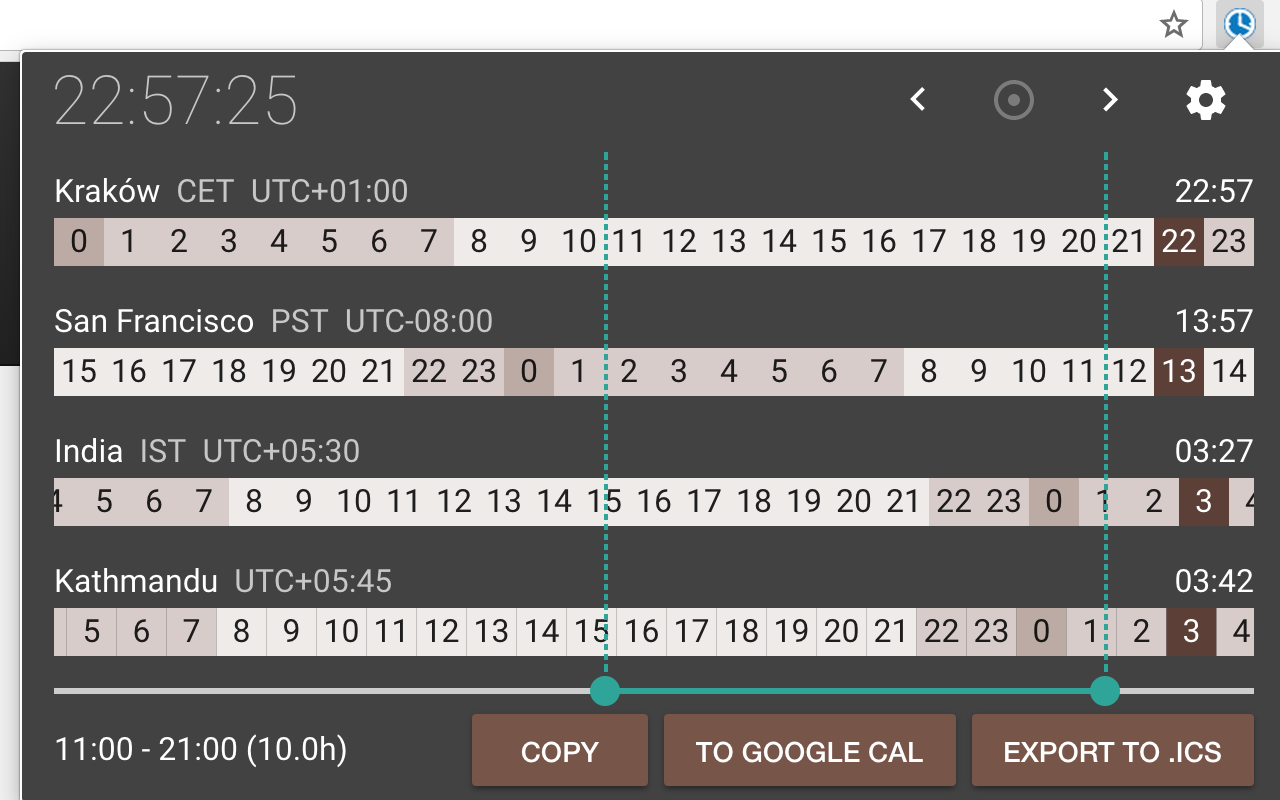Click the previous day left arrow
This screenshot has height=800, width=1280.
coord(918,100)
